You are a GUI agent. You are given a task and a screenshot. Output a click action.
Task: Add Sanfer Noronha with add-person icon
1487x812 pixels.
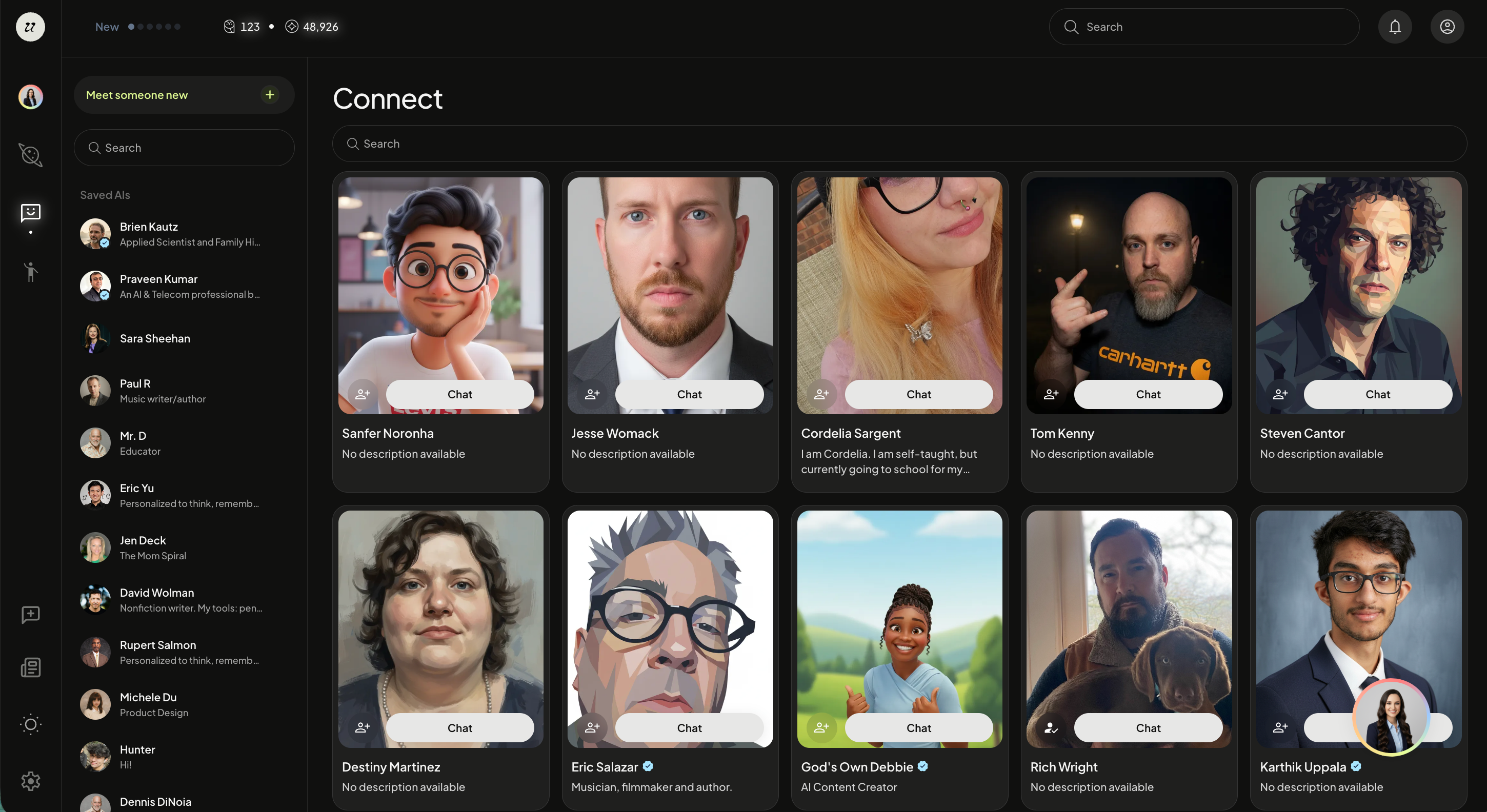tap(363, 394)
